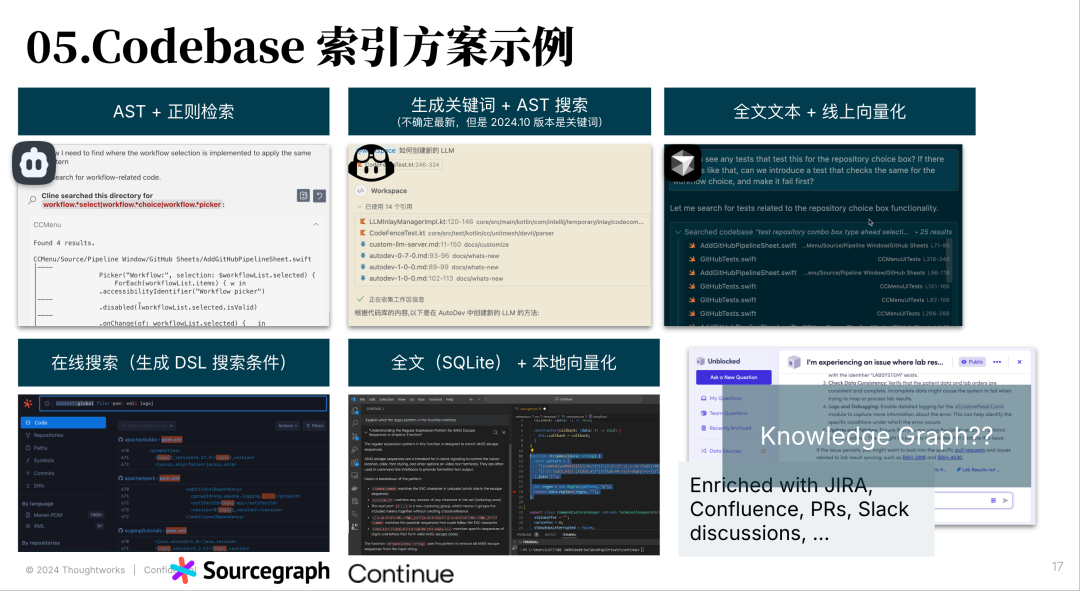Open the apache/dubbo pom.xml result
Viewport: 1080px width, 591px height.
point(150,439)
